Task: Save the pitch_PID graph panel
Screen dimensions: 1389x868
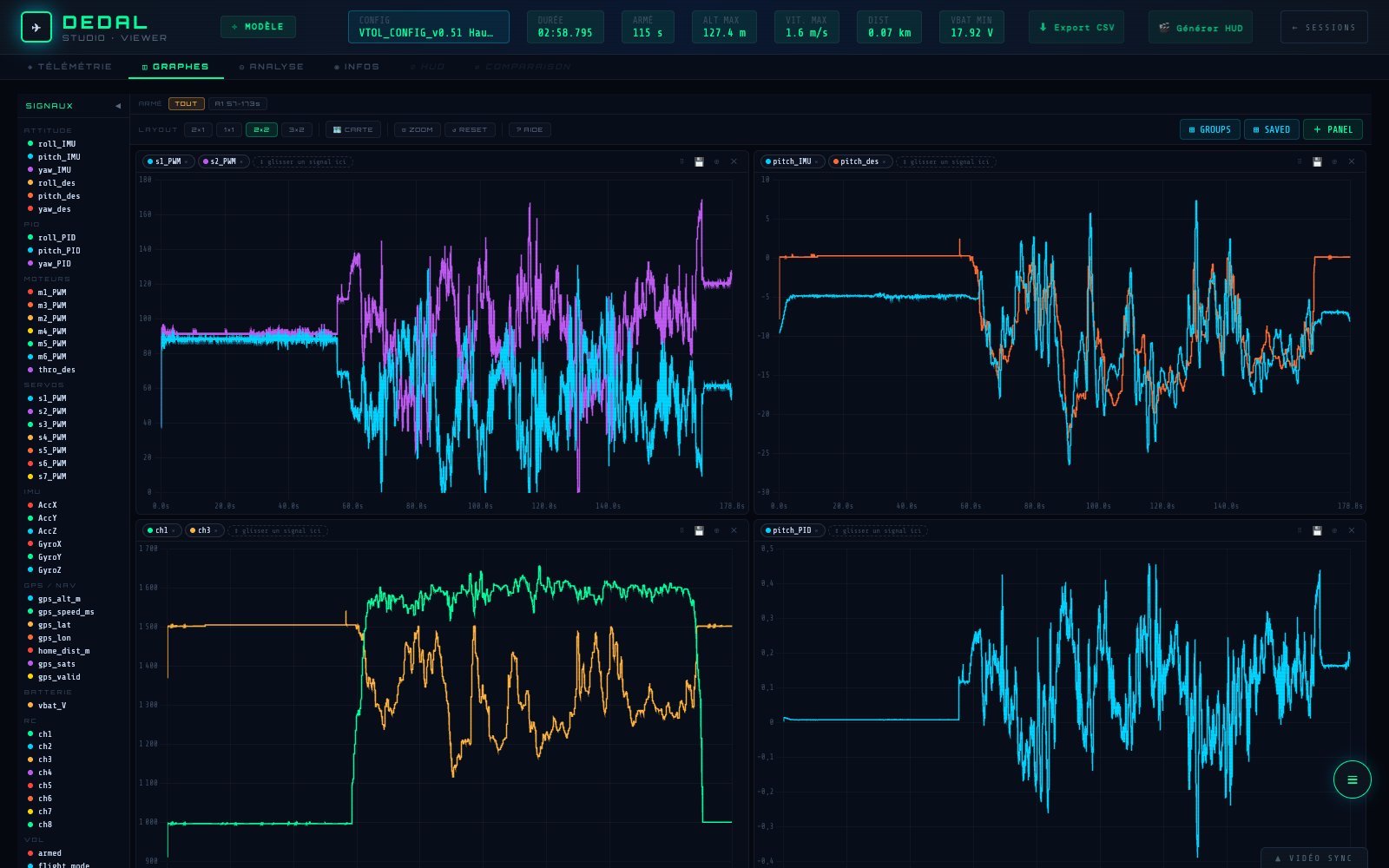Action: [x=1317, y=530]
